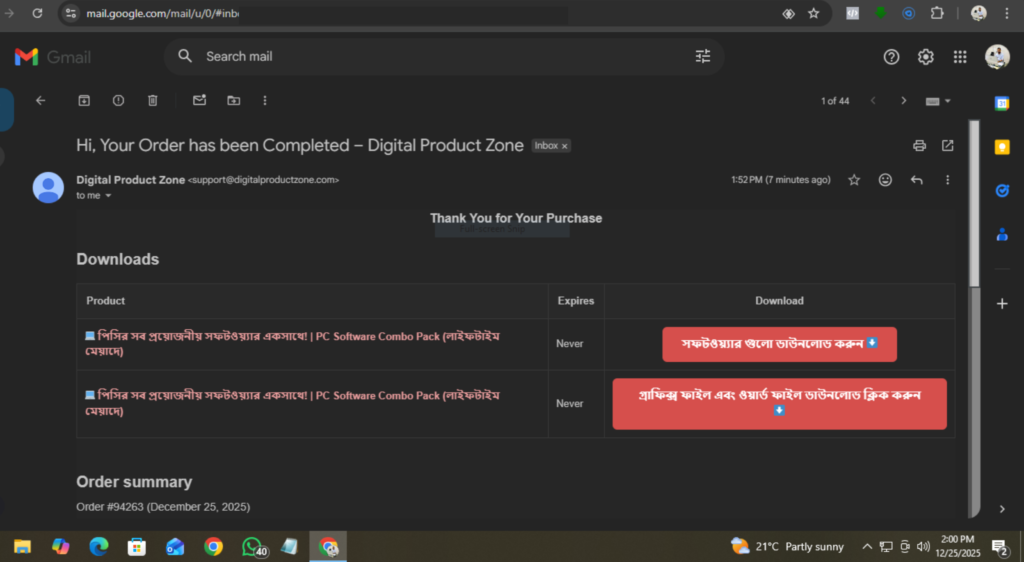
Task: Open the message's three-dot More menu
Action: tap(947, 180)
